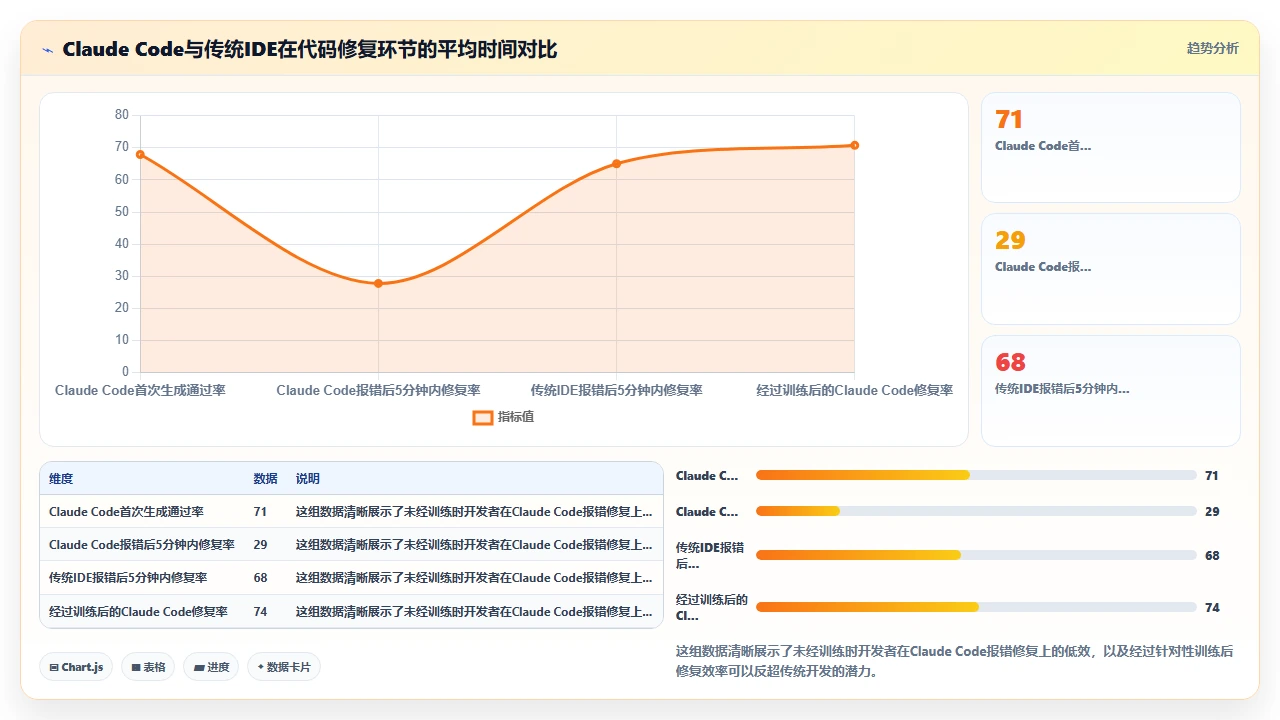The height and width of the screenshot is (720, 1280).
Task: Click the value 74 in the table
Action: 260,612
